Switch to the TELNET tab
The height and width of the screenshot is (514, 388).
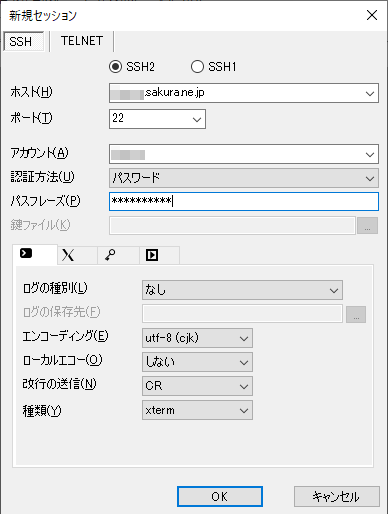[82, 41]
